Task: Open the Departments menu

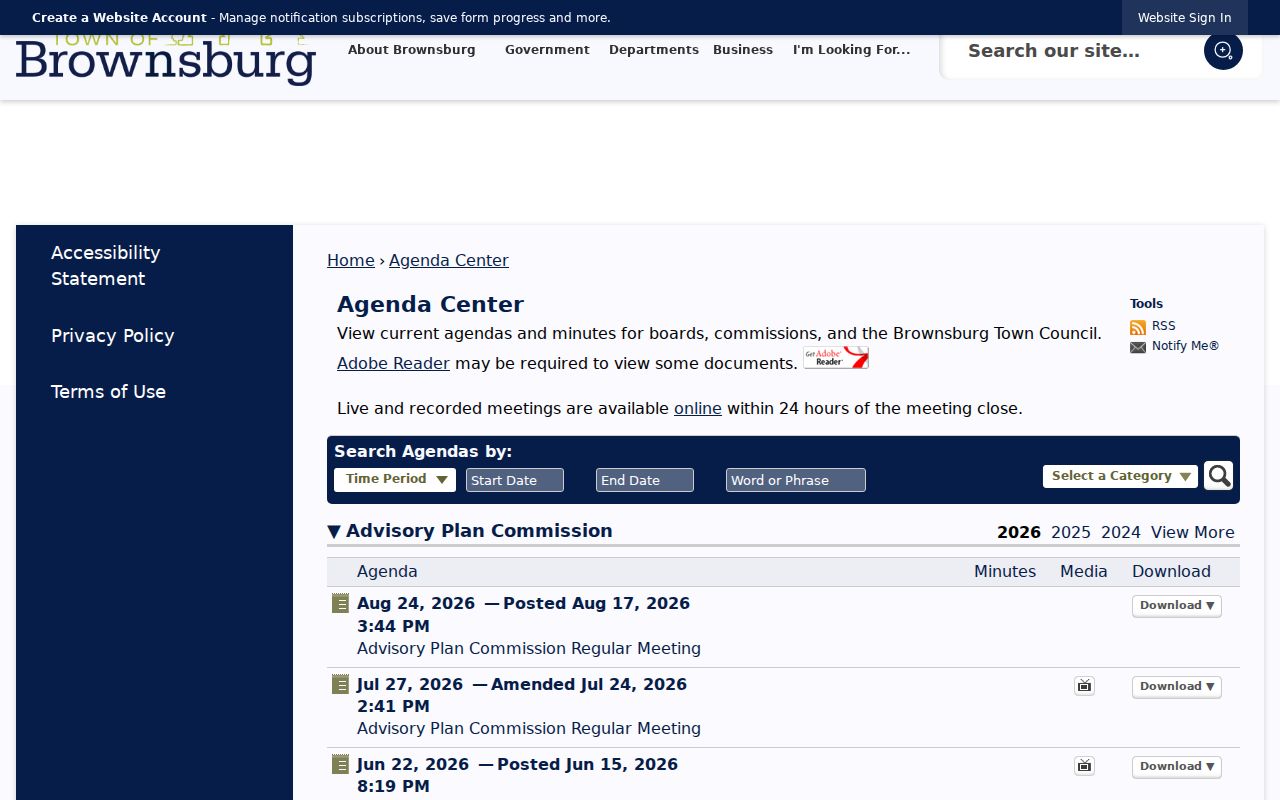Action: (x=654, y=50)
